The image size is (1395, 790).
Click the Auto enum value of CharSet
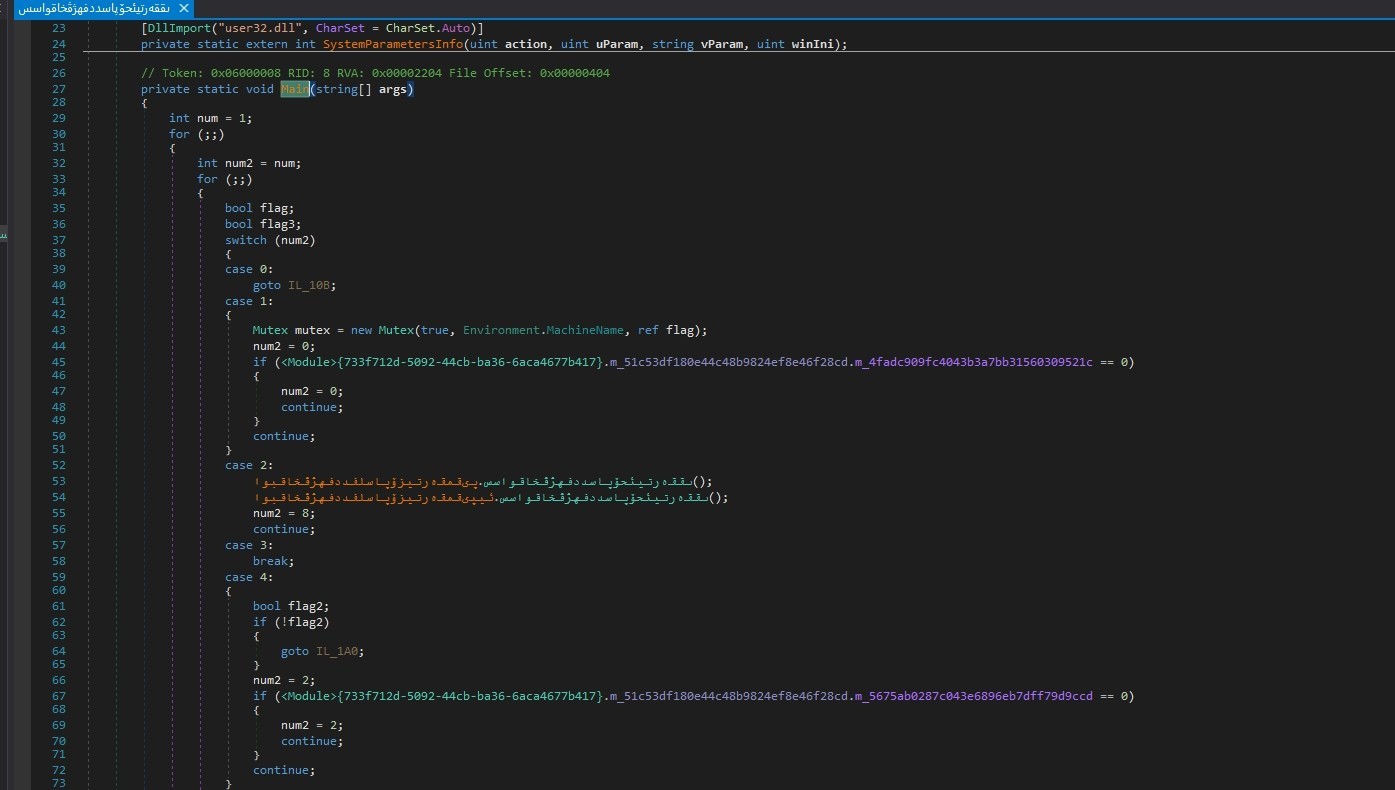[456, 28]
